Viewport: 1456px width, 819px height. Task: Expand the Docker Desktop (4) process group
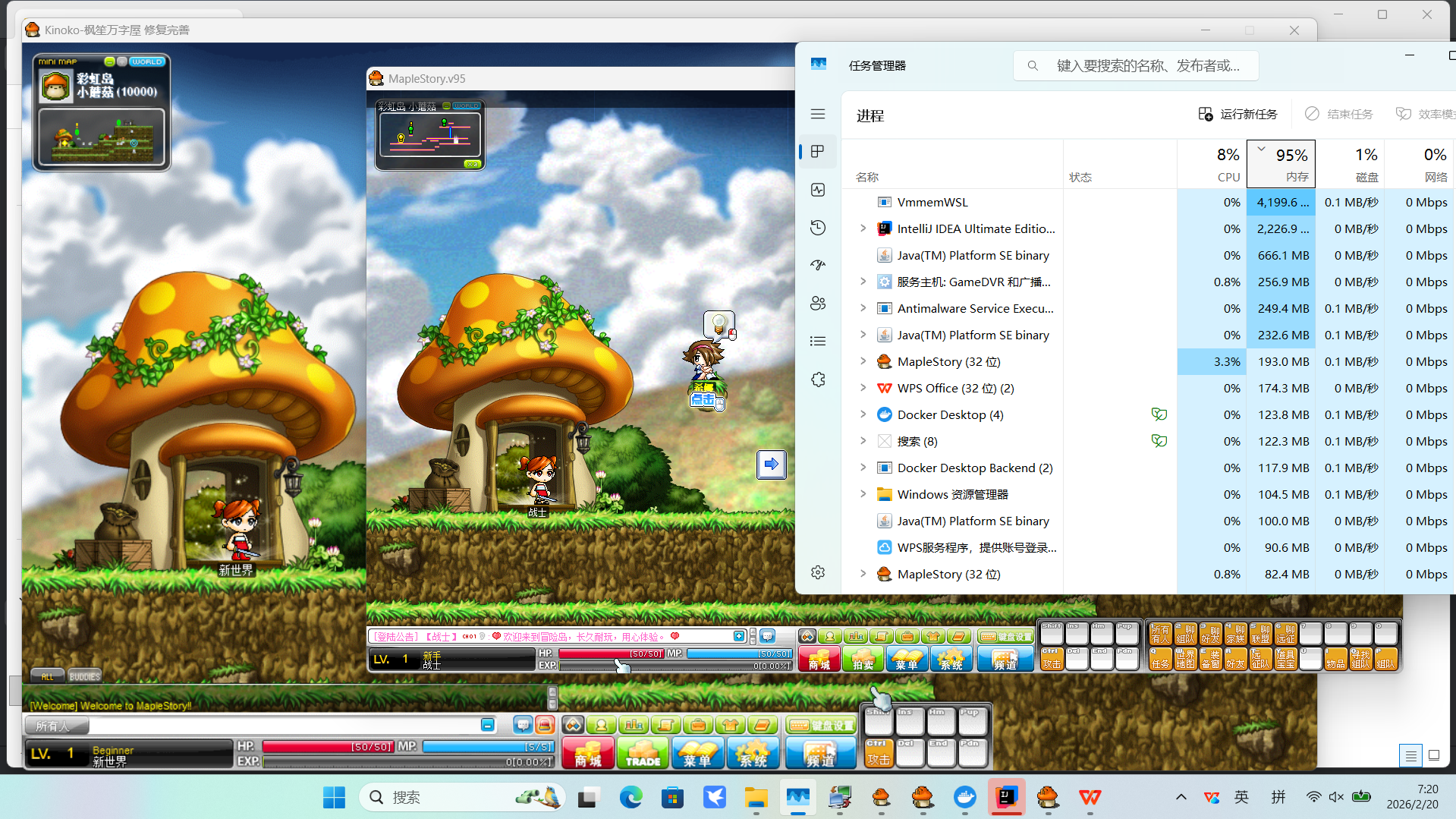[863, 414]
